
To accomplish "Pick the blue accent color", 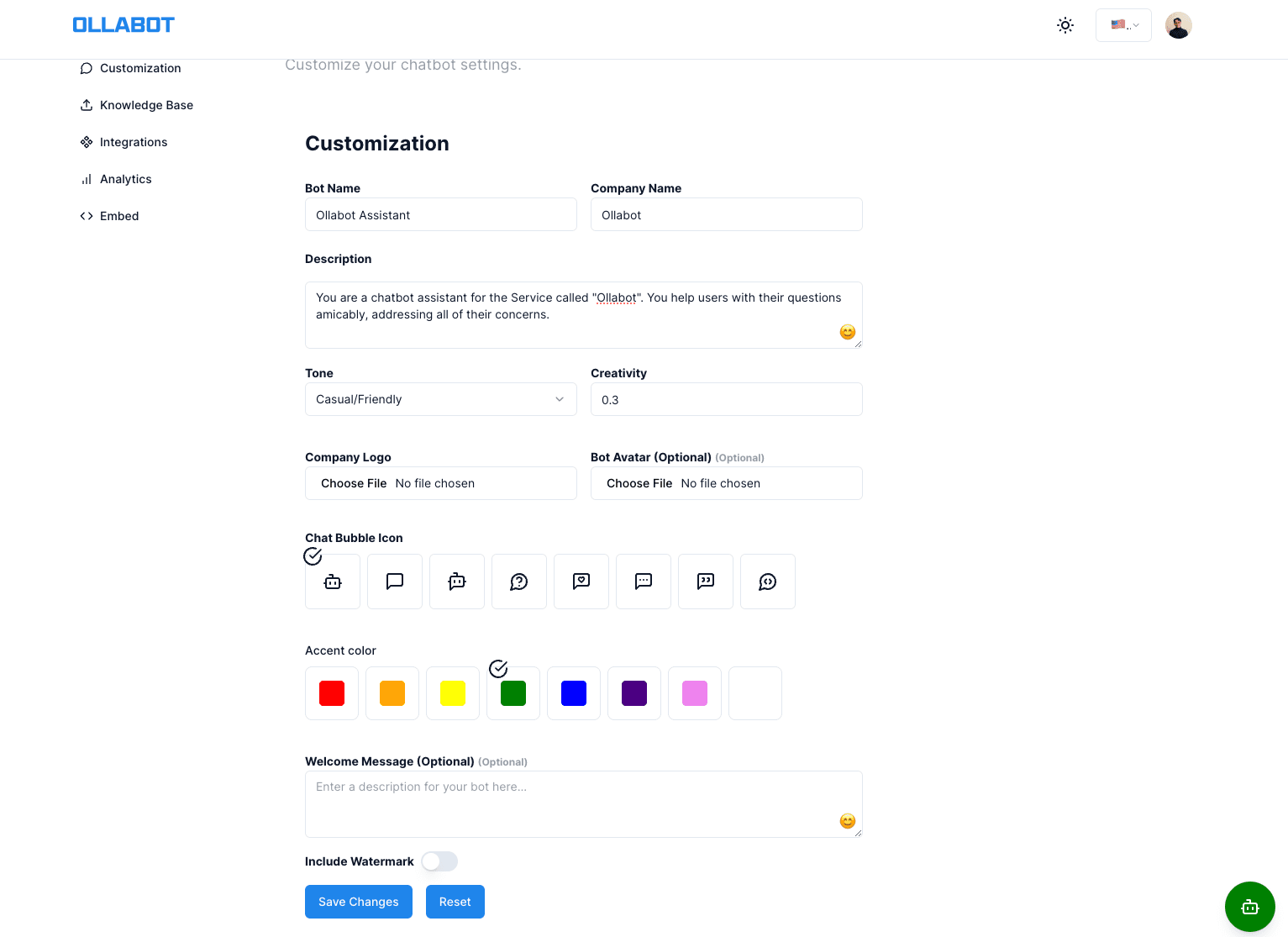I will coord(574,693).
